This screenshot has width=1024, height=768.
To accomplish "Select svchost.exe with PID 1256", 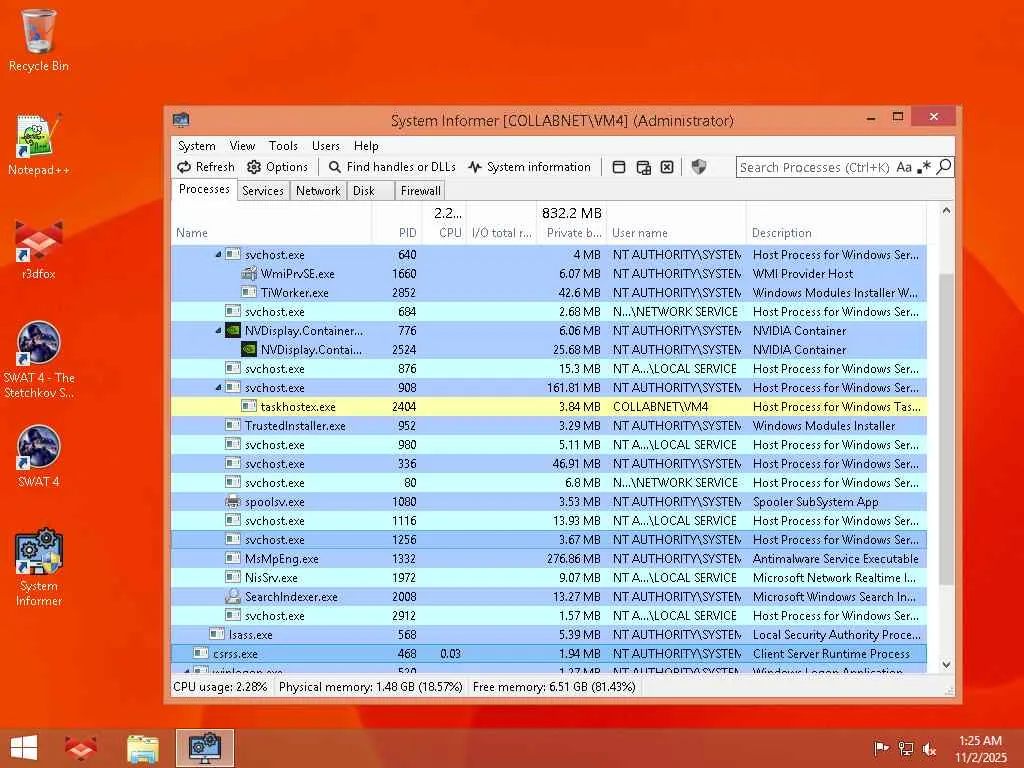I will tap(549, 539).
